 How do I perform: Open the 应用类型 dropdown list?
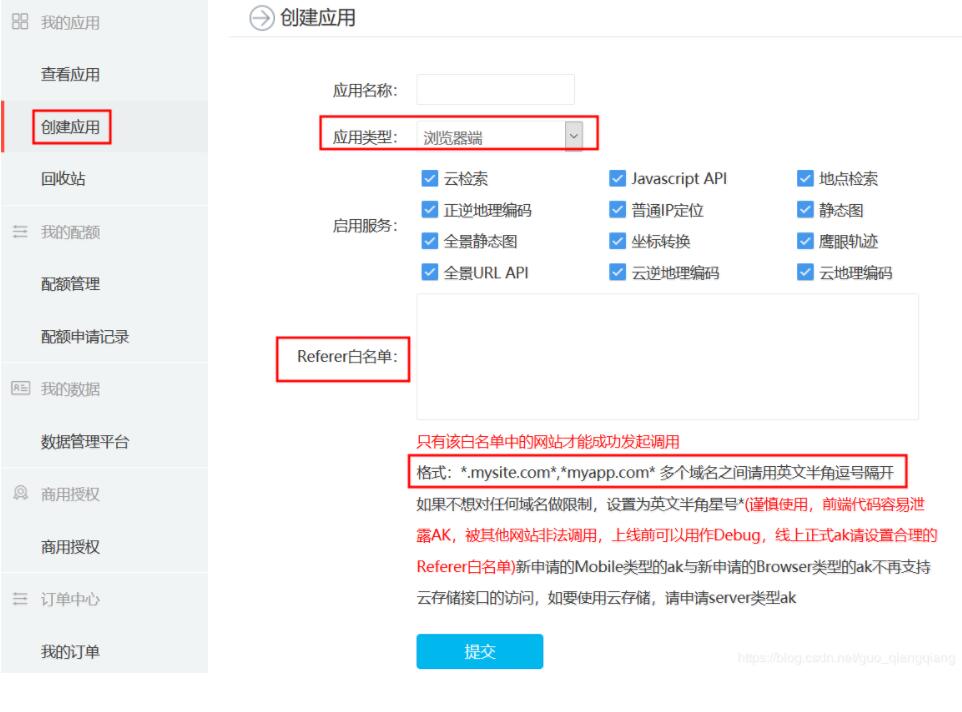[x=573, y=136]
